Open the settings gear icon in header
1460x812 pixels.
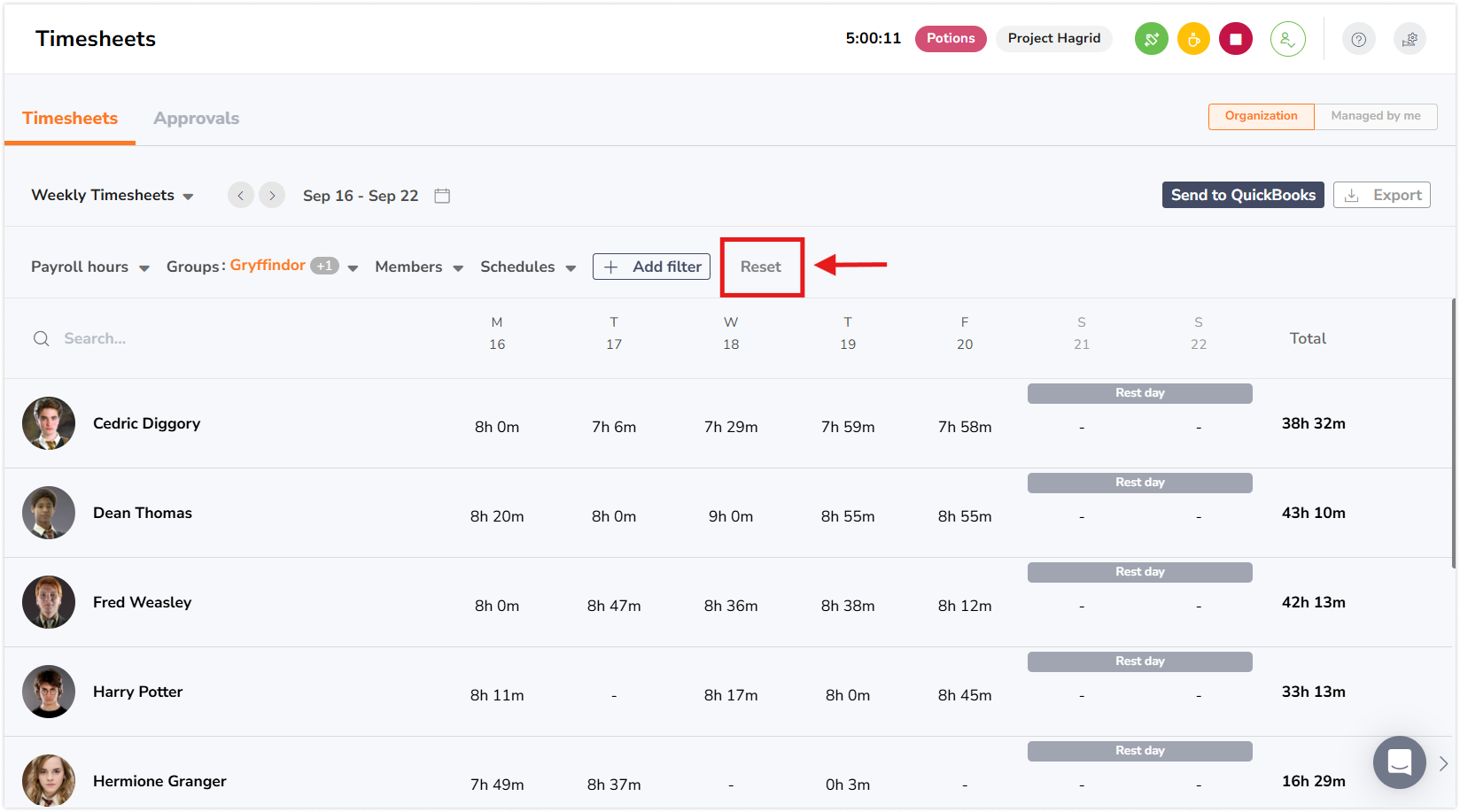click(1410, 39)
